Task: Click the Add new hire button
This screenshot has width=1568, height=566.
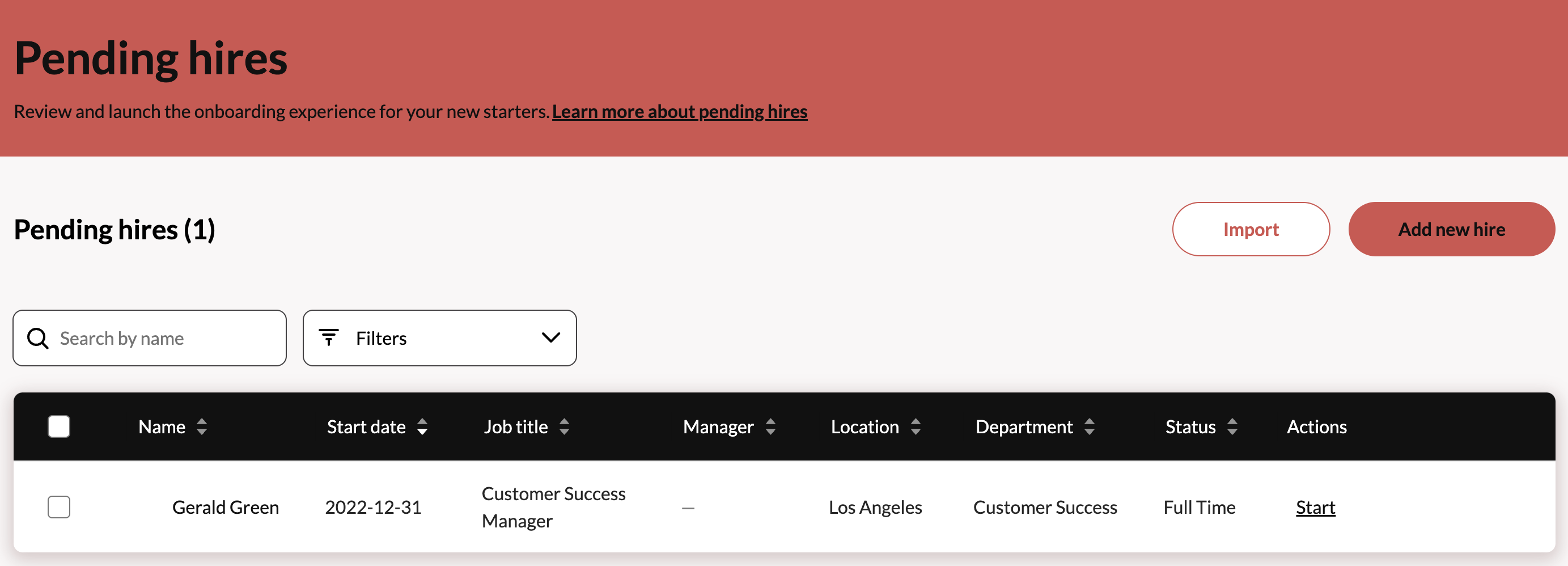Action: (1451, 230)
